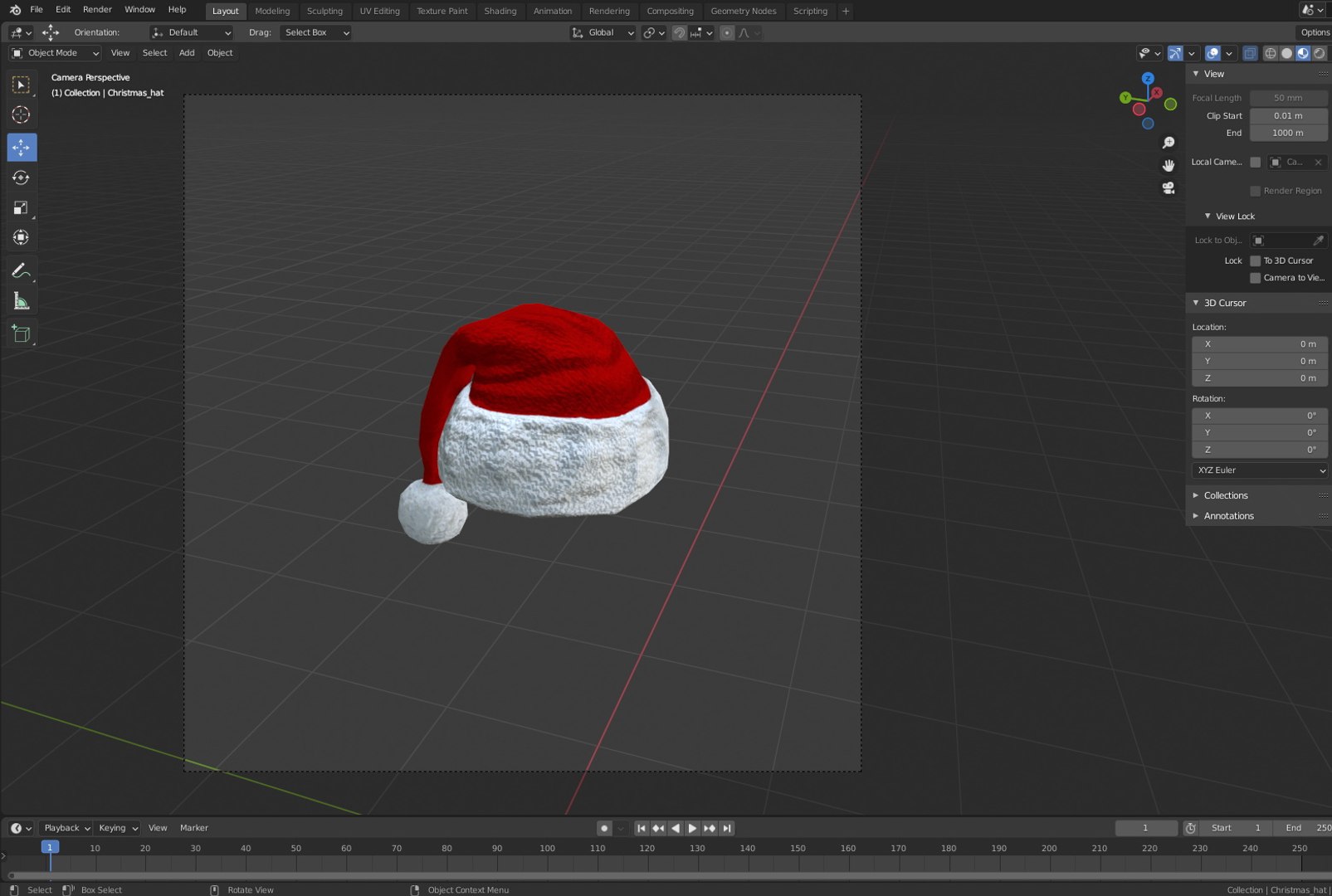Open the timeline Marker menu

pos(194,828)
